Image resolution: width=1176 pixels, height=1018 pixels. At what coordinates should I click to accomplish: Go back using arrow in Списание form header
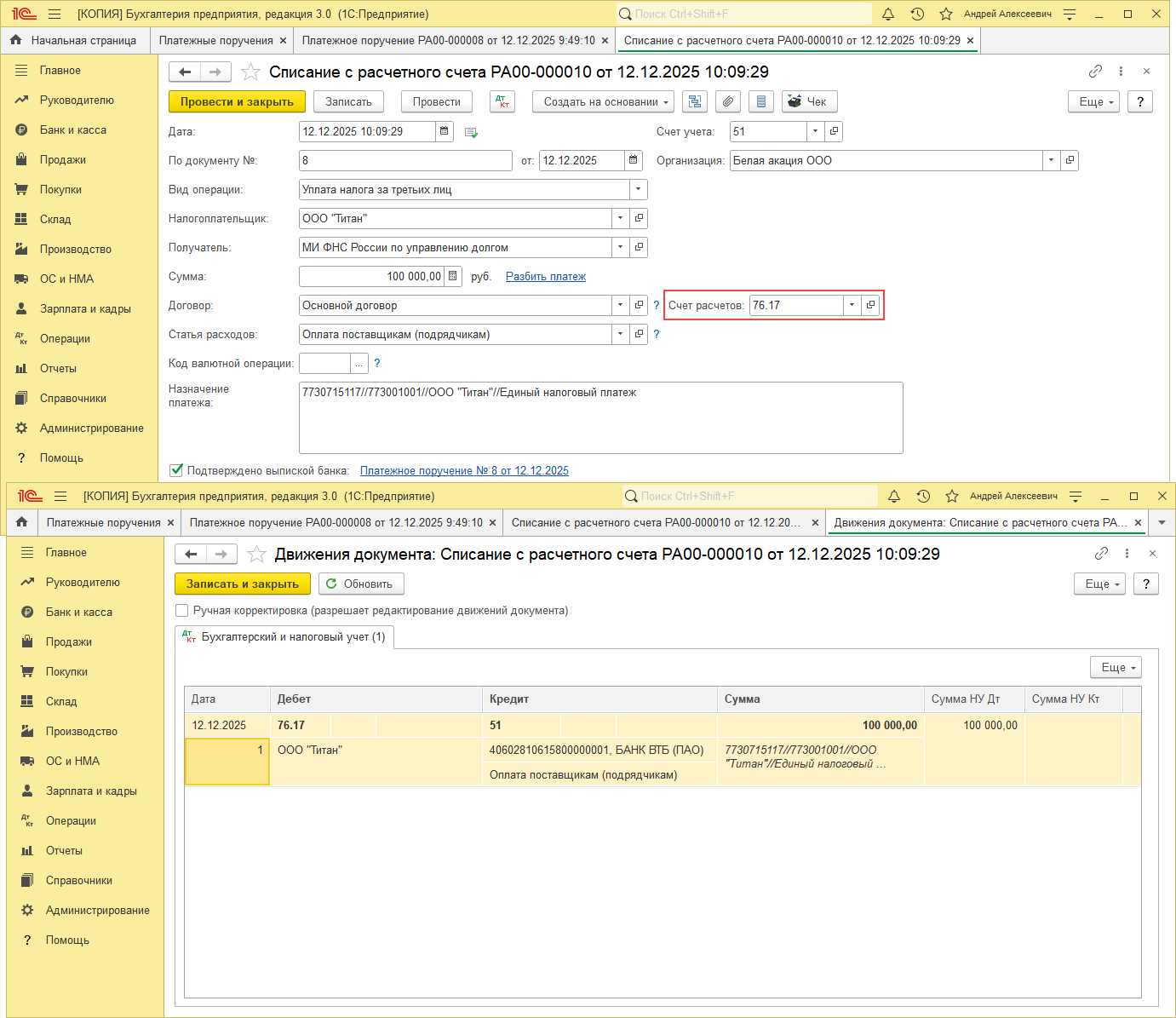click(185, 72)
